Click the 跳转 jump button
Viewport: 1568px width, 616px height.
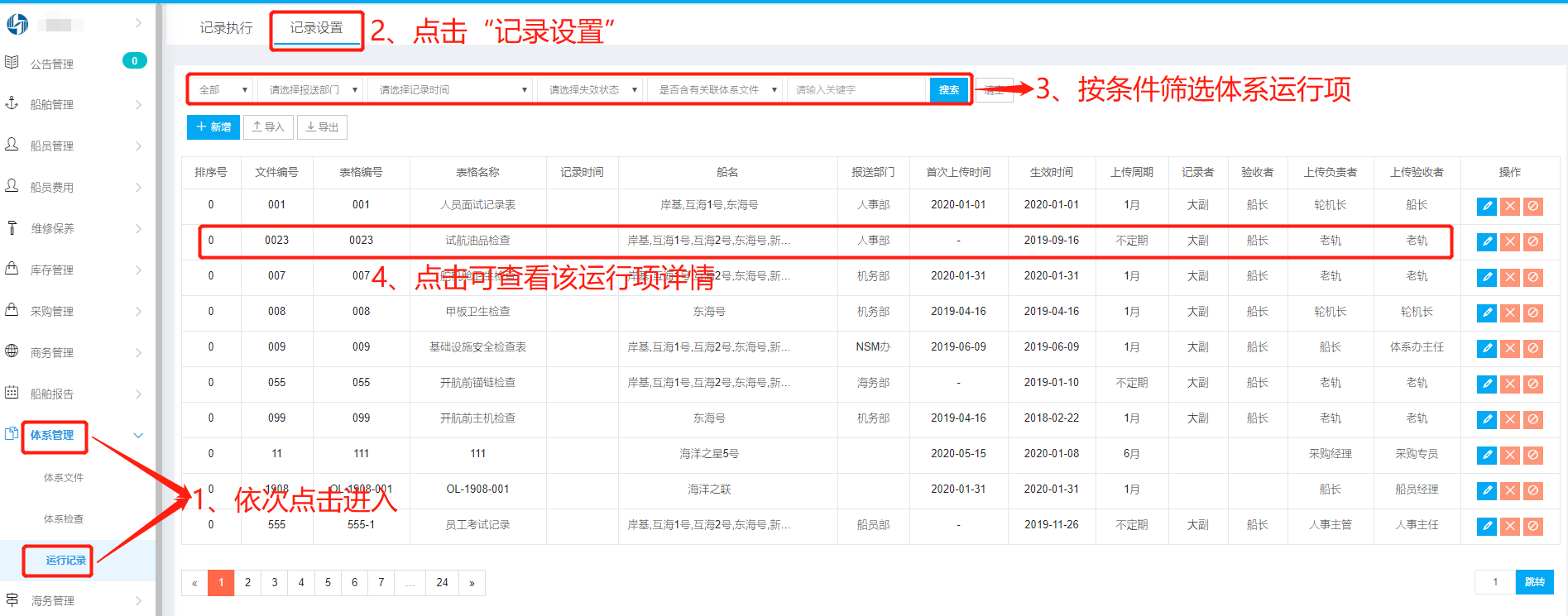pyautogui.click(x=1535, y=582)
